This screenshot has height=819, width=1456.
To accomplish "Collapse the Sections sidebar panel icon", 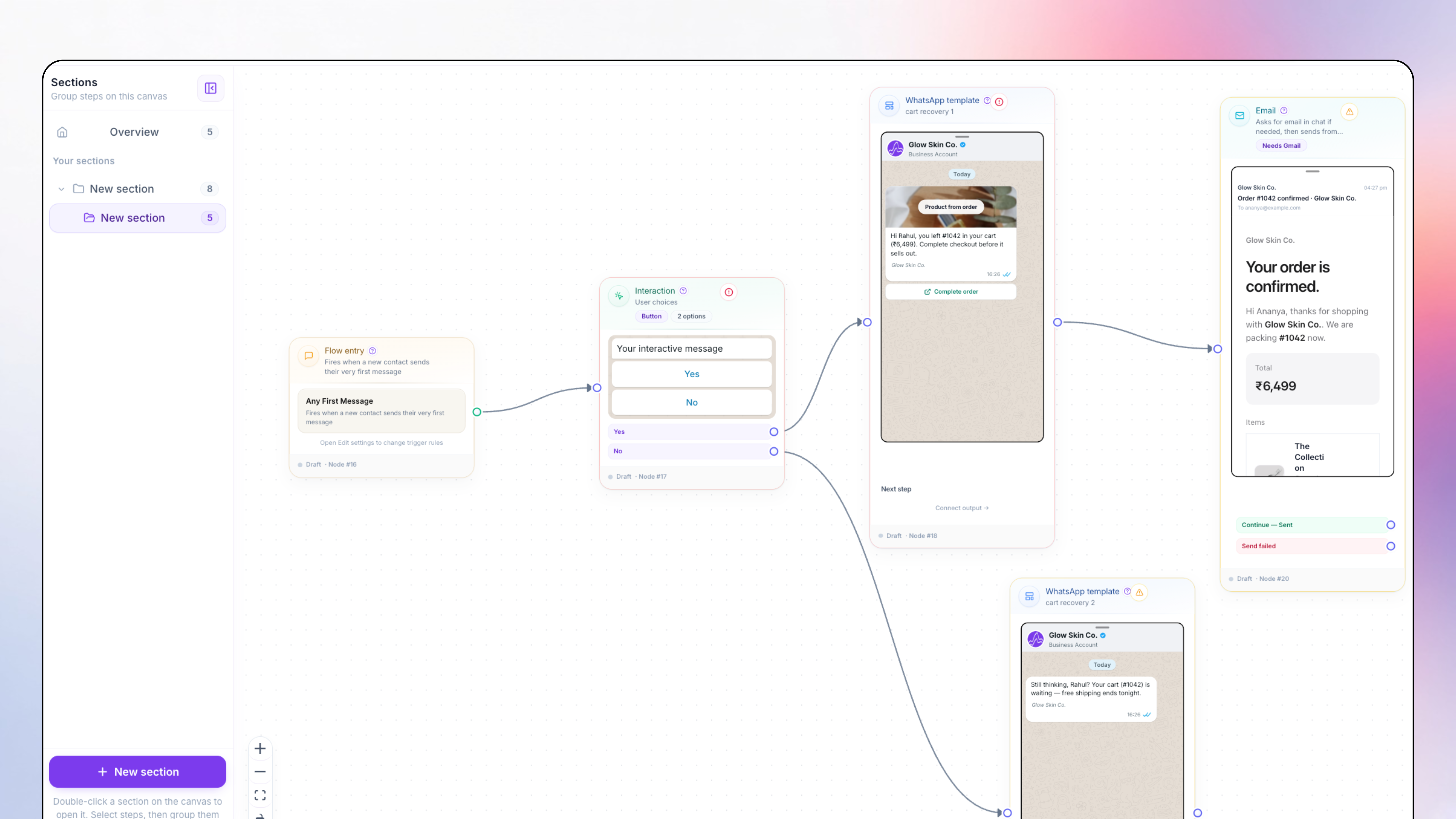I will (x=211, y=88).
